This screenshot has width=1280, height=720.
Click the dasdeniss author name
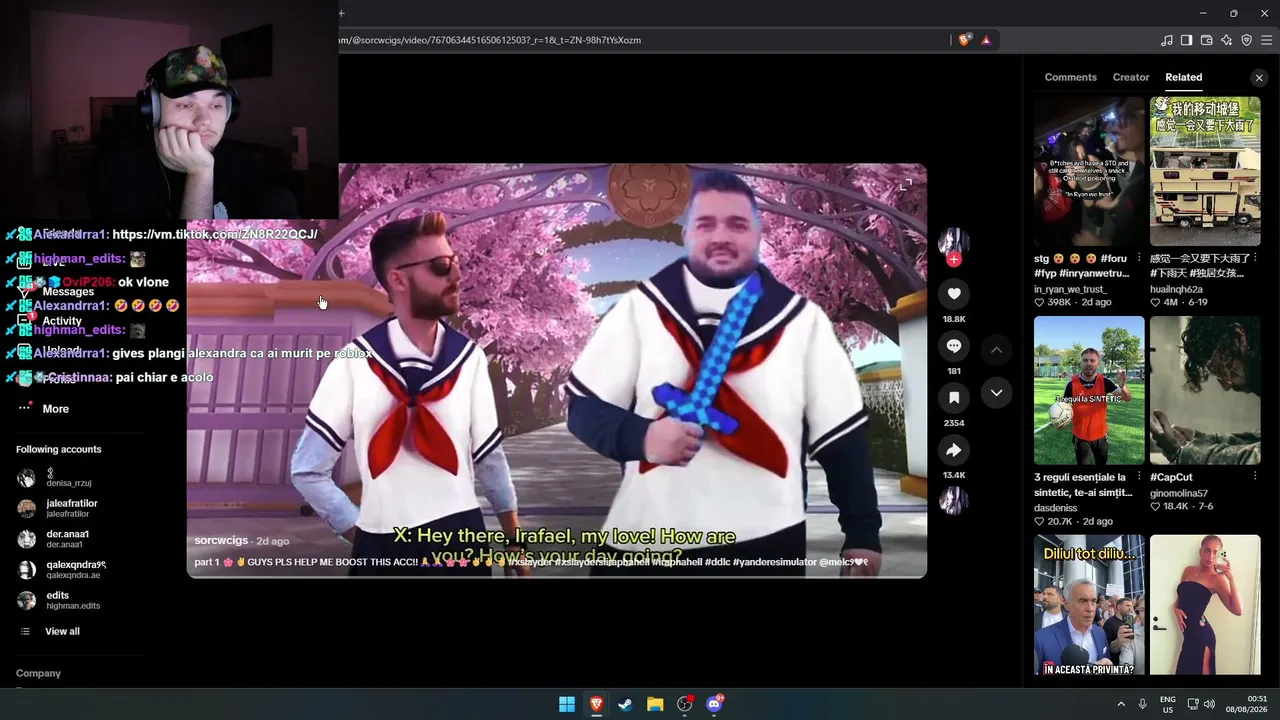tap(1055, 508)
